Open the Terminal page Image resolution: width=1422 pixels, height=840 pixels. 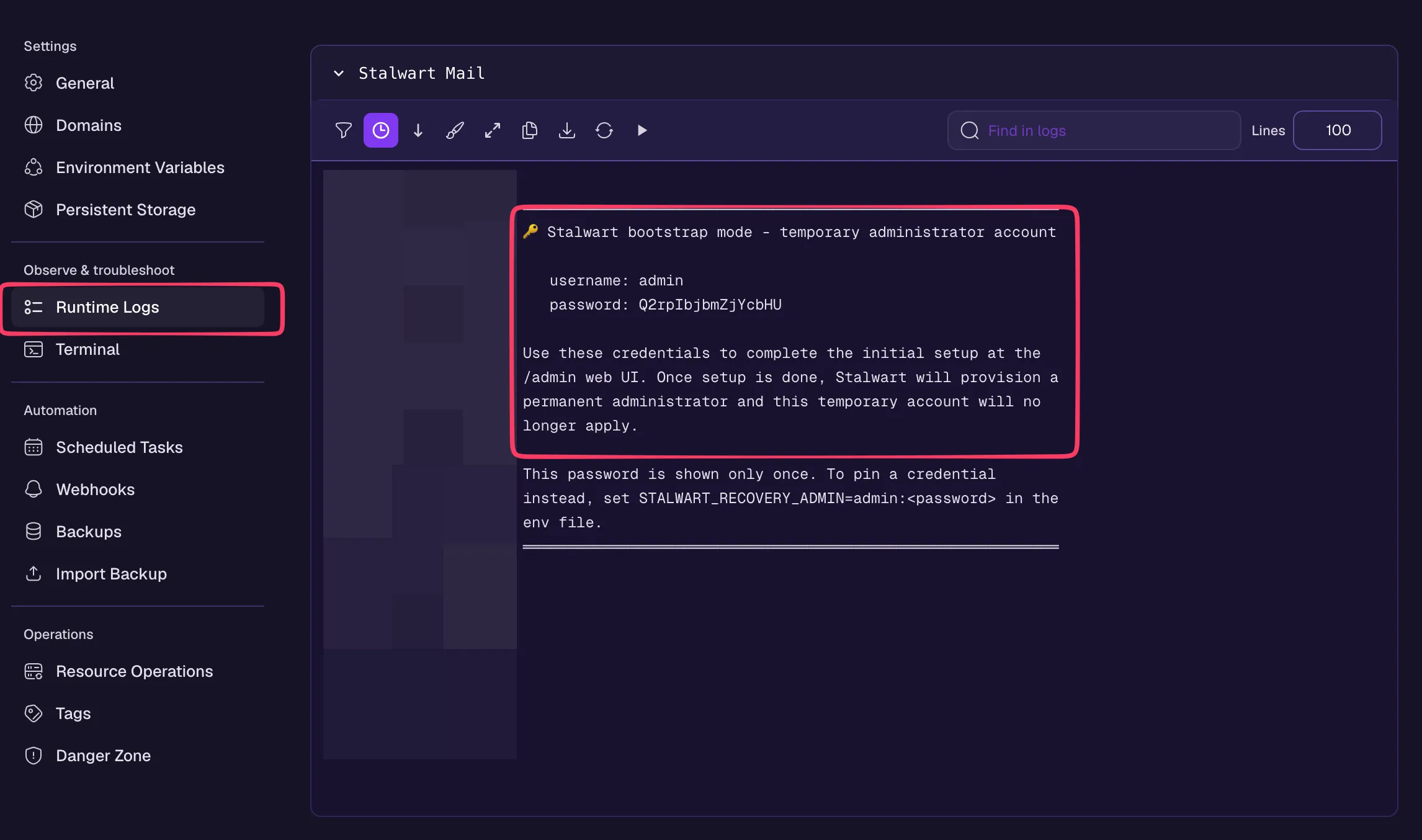[x=138, y=349]
